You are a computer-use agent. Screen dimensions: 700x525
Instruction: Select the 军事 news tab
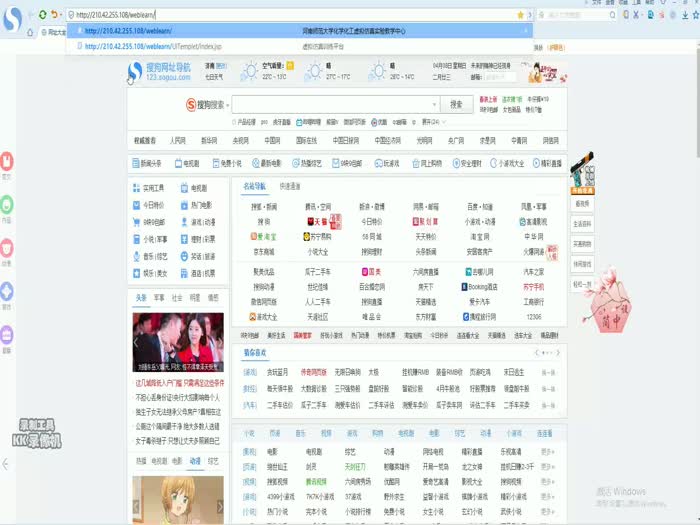(x=158, y=297)
